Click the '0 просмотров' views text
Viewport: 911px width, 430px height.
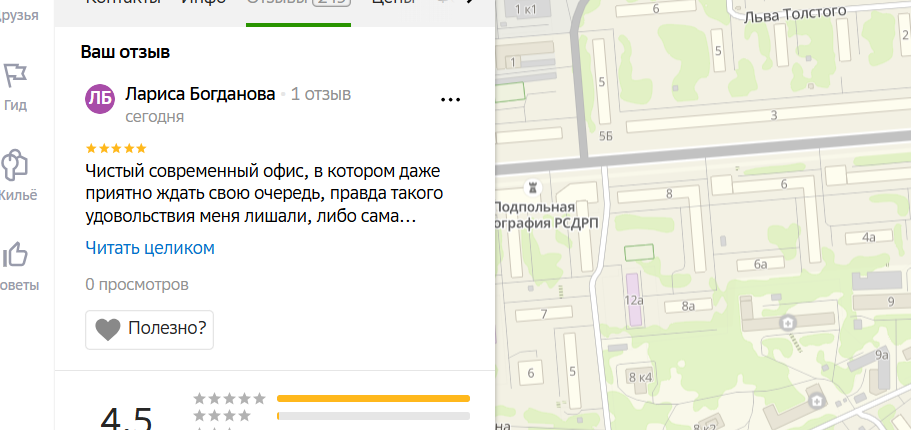click(x=137, y=285)
